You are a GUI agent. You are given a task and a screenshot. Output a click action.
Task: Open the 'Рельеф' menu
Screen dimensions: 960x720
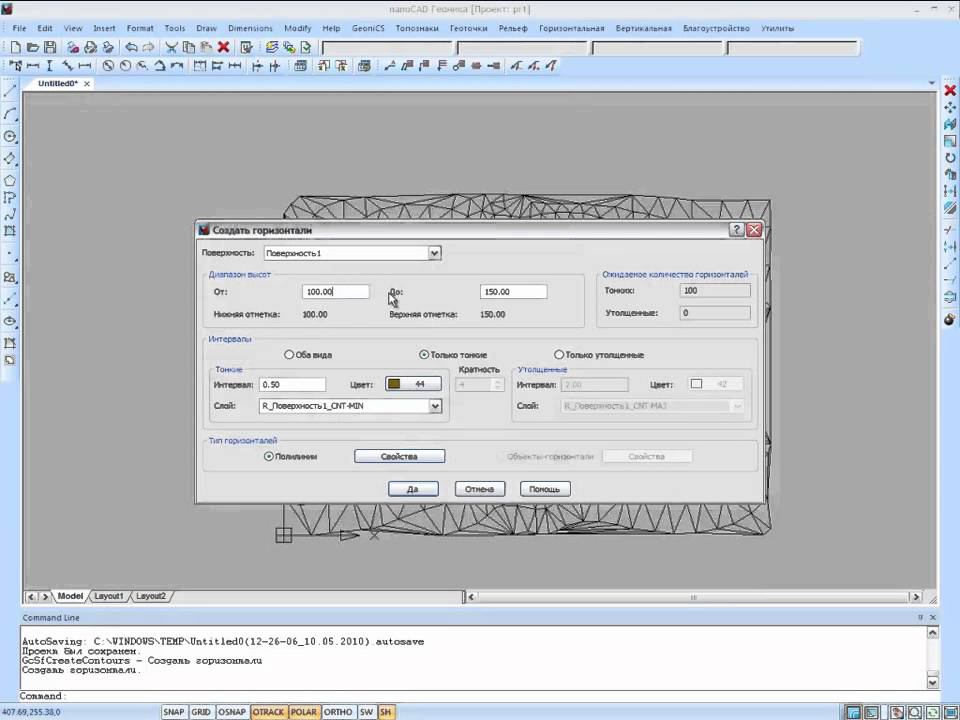tap(513, 28)
